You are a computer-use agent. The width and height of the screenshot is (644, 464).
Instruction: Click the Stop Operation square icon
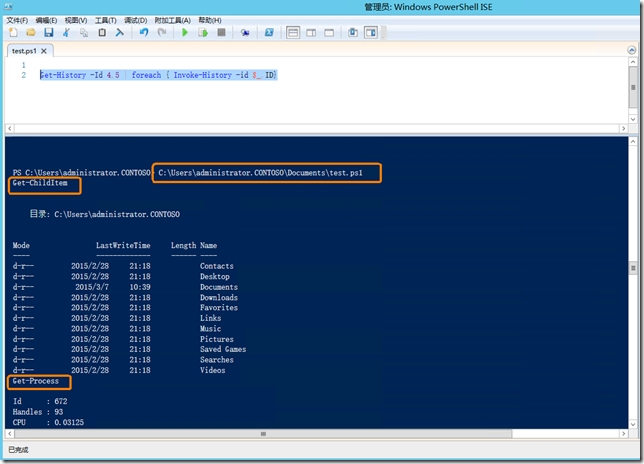221,32
